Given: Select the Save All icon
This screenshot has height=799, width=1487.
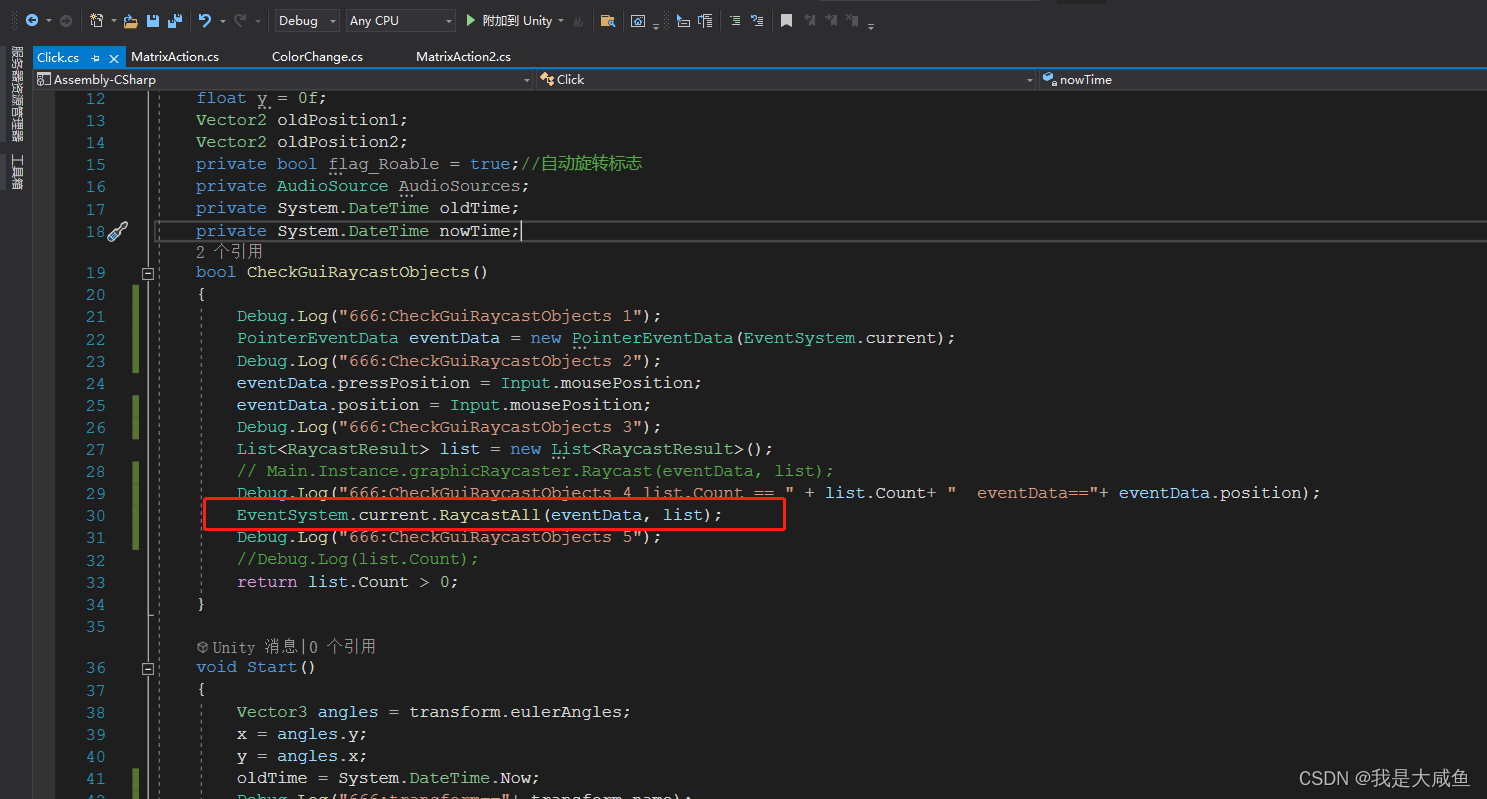Looking at the screenshot, I should (174, 20).
